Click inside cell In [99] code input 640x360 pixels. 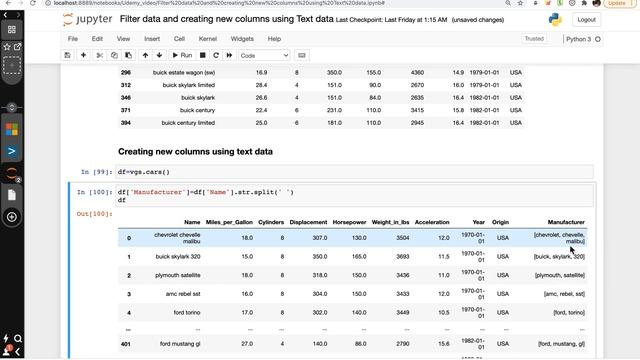354,172
